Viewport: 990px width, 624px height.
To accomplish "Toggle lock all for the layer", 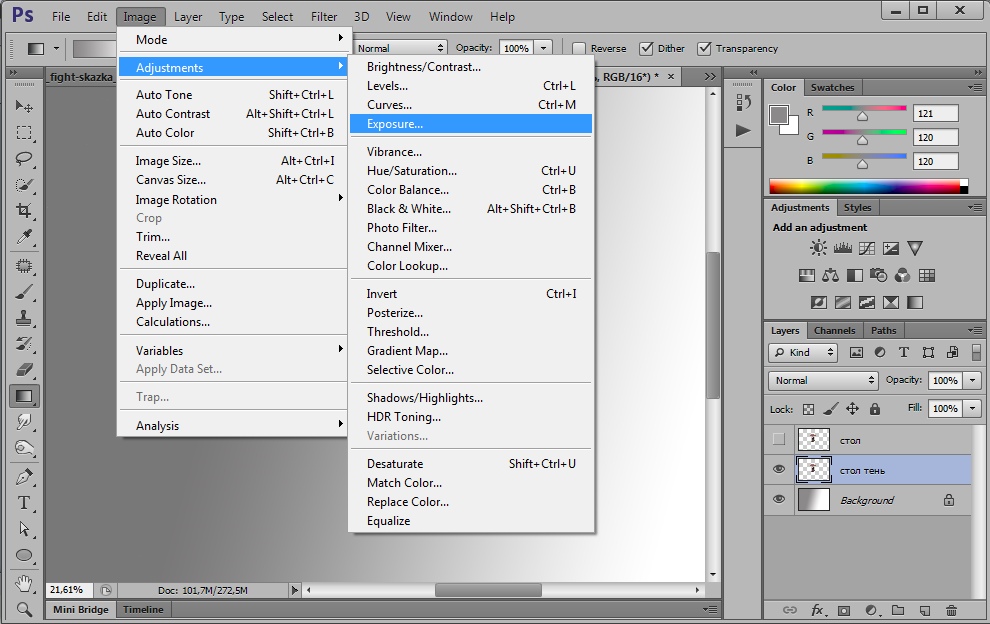I will coord(874,409).
